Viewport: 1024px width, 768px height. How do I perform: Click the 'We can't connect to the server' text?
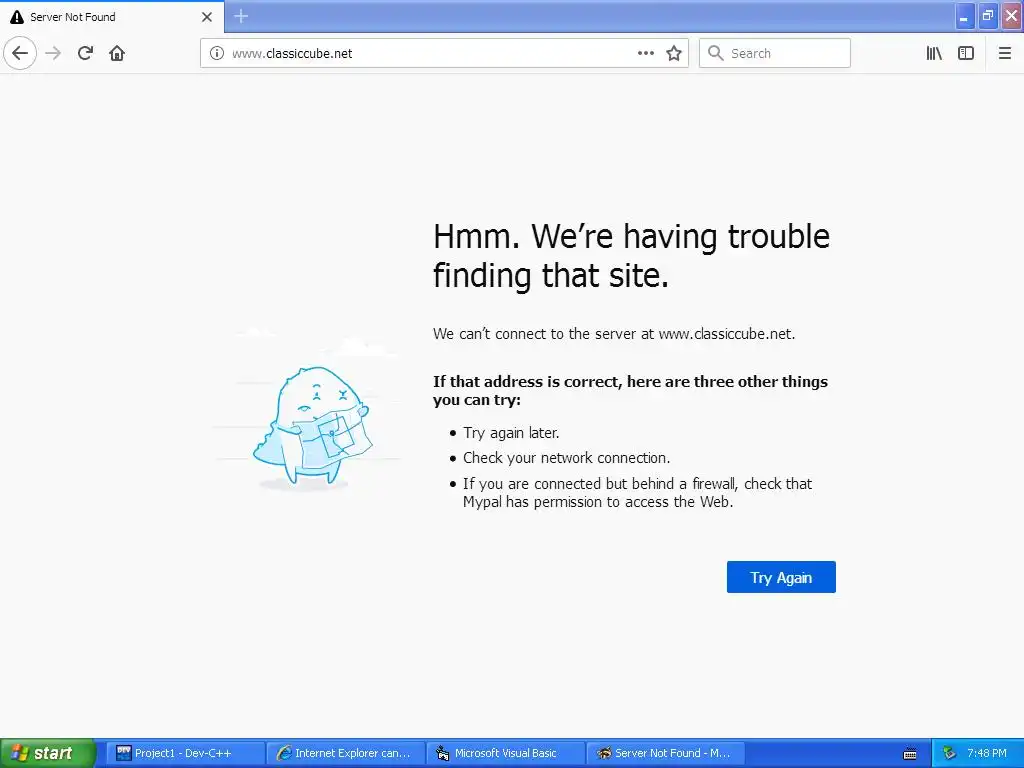614,334
